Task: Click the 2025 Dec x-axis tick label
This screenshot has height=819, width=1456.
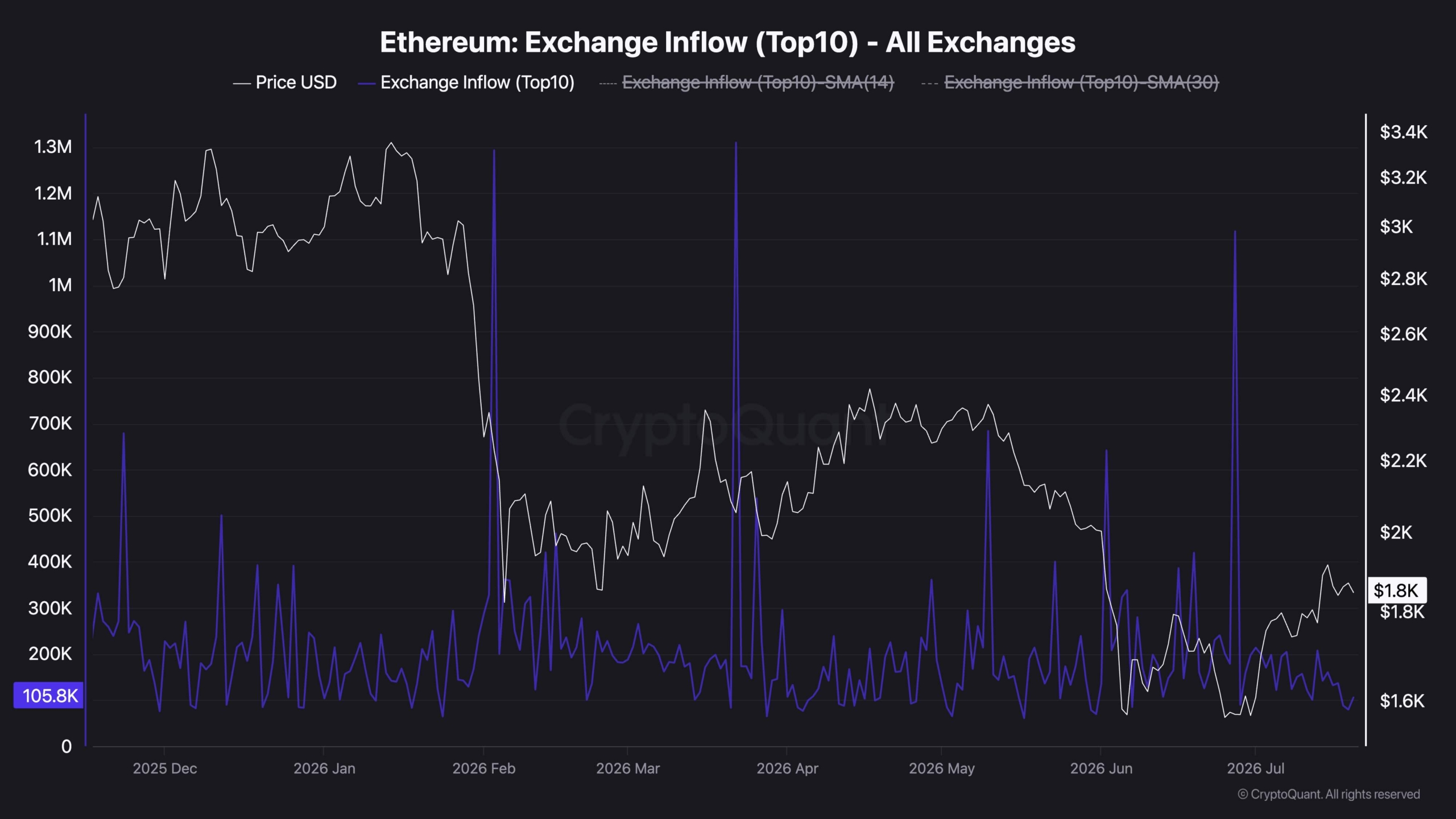Action: pos(164,768)
